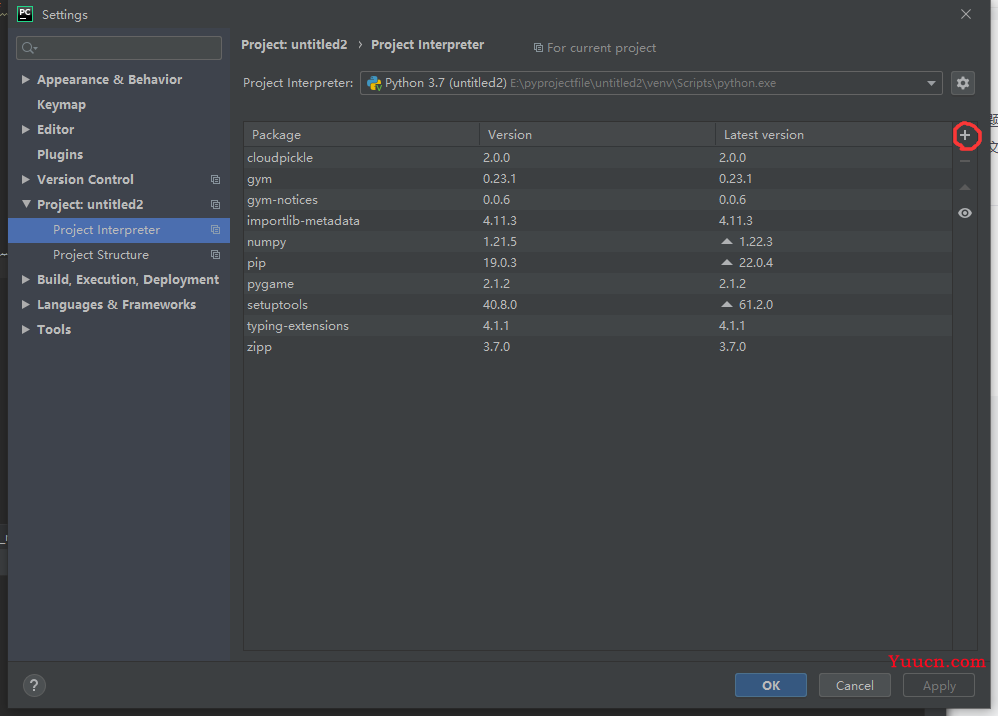Screen dimensions: 998x716
Task: Click the Apply button
Action: coord(939,685)
